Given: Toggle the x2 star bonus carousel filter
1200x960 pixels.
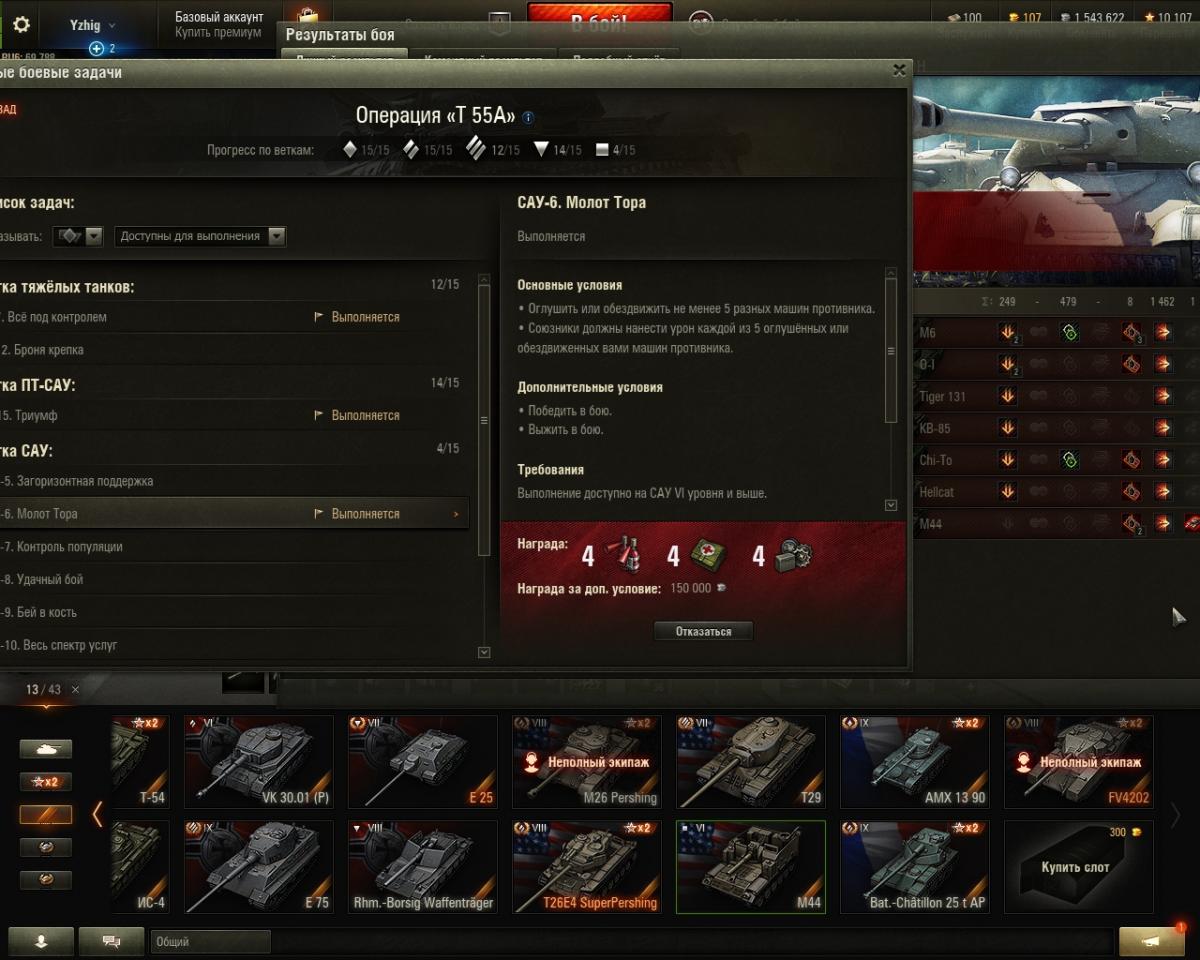Looking at the screenshot, I should click(46, 782).
